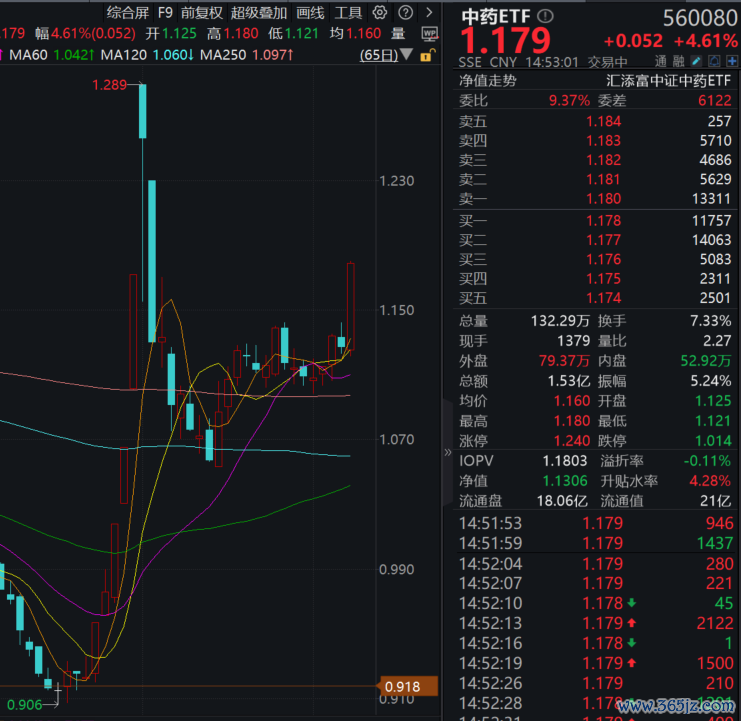Viewport: 741px width, 721px height.
Task: Open the 综合屏 view
Action: [127, 13]
